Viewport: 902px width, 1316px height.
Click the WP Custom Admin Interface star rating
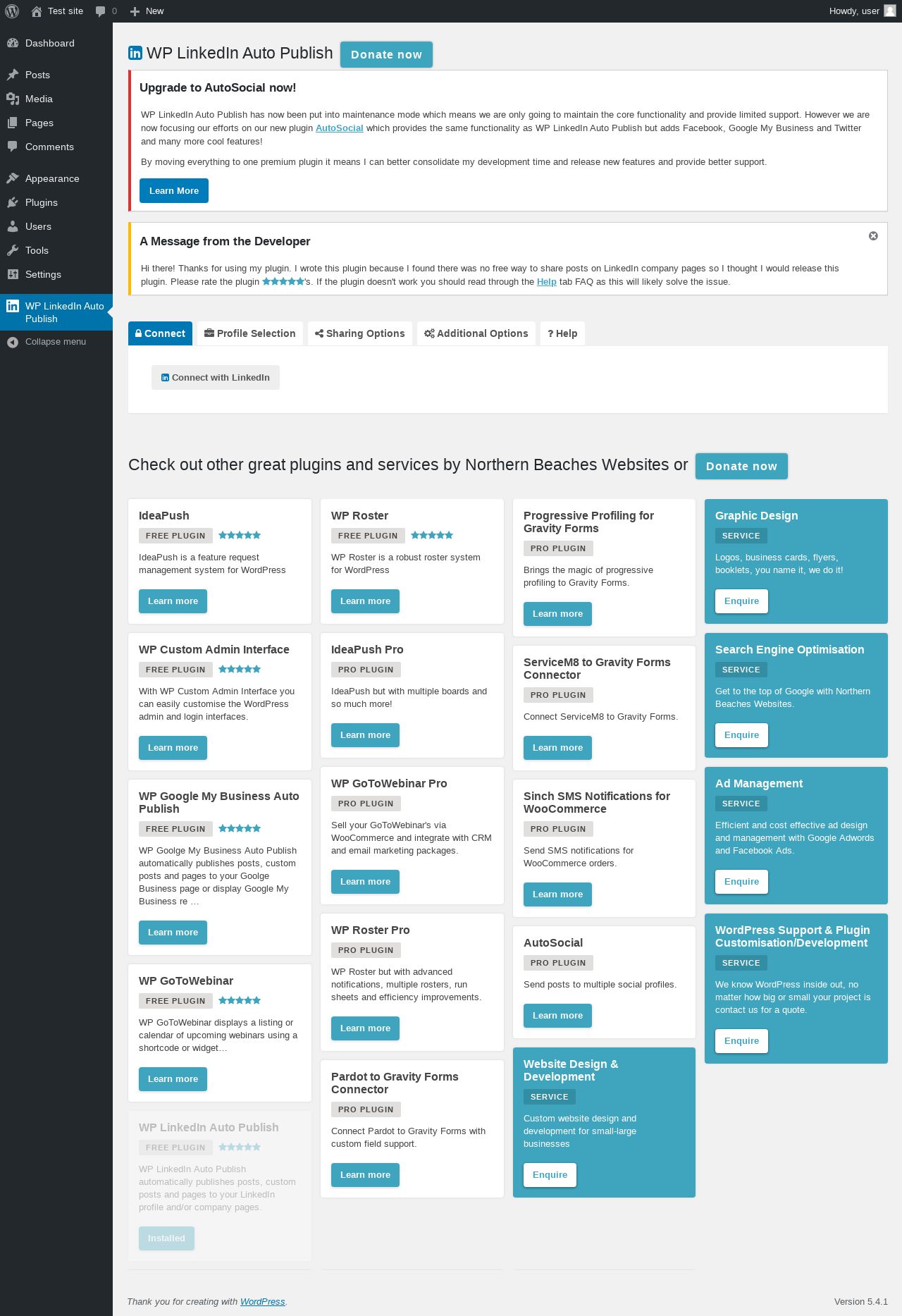pyautogui.click(x=240, y=669)
